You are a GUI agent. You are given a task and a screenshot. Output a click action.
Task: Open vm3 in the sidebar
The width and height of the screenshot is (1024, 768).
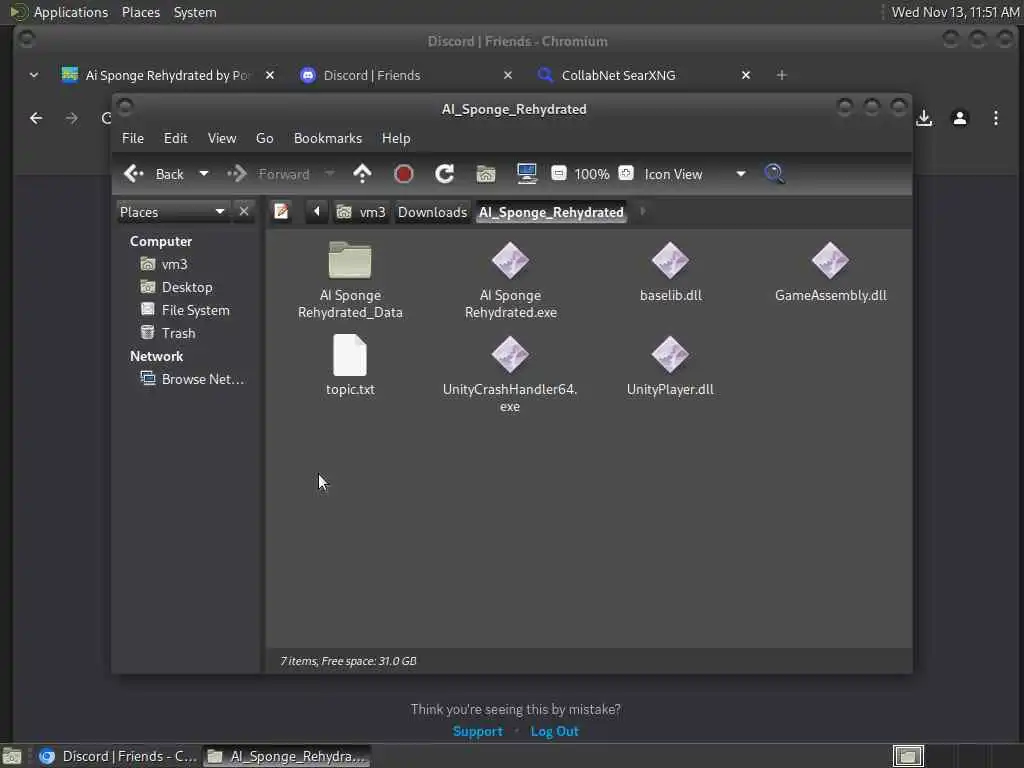coord(164,264)
